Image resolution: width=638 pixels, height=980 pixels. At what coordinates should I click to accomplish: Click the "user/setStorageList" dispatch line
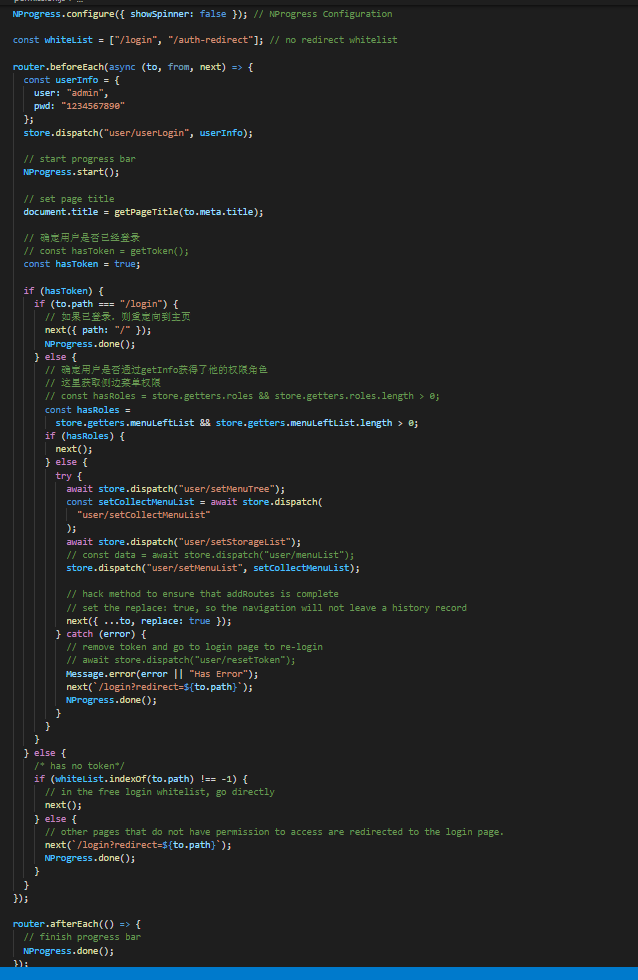pyautogui.click(x=184, y=542)
